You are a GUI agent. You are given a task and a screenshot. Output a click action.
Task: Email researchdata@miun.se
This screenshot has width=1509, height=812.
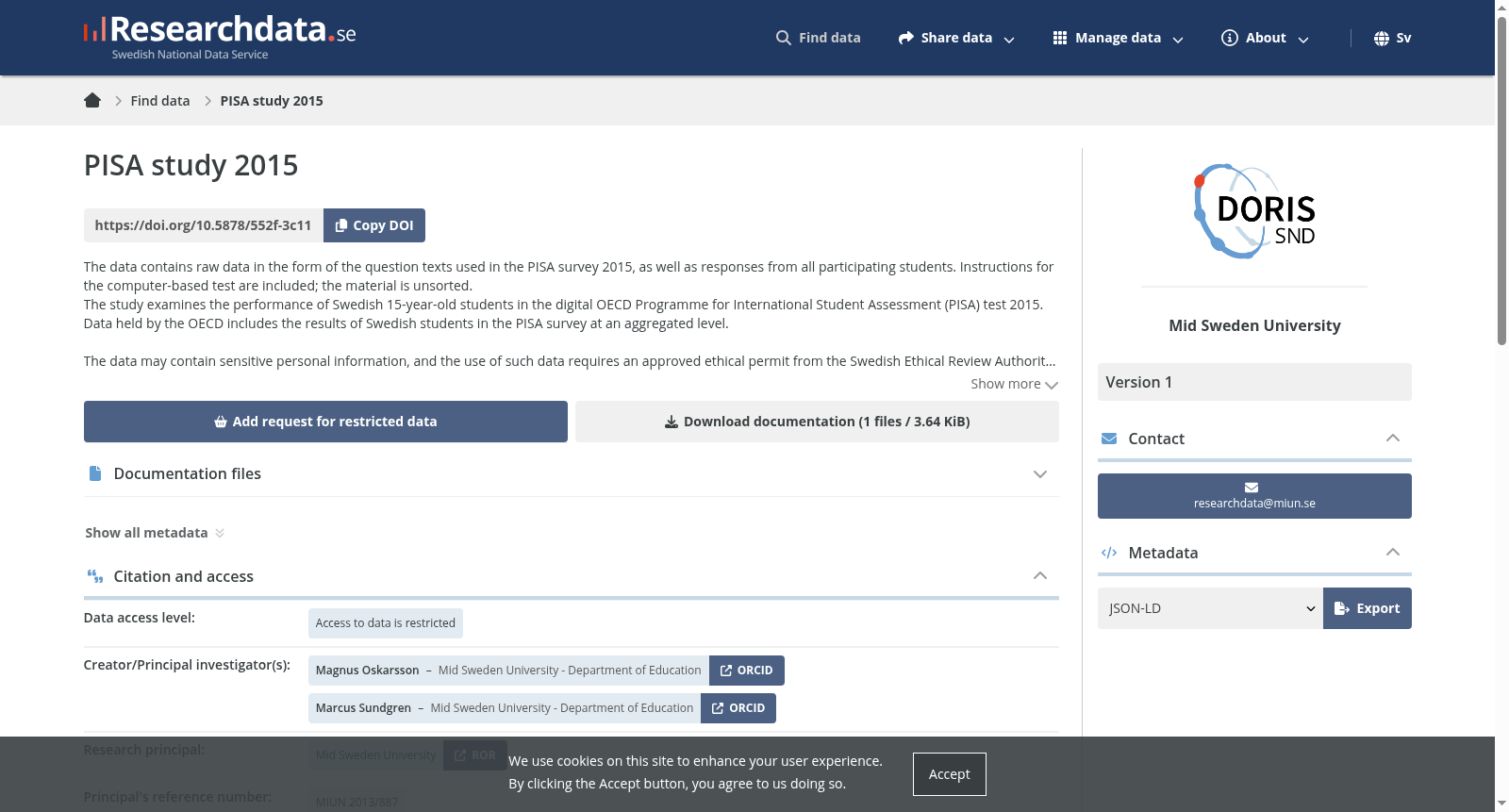[1254, 496]
